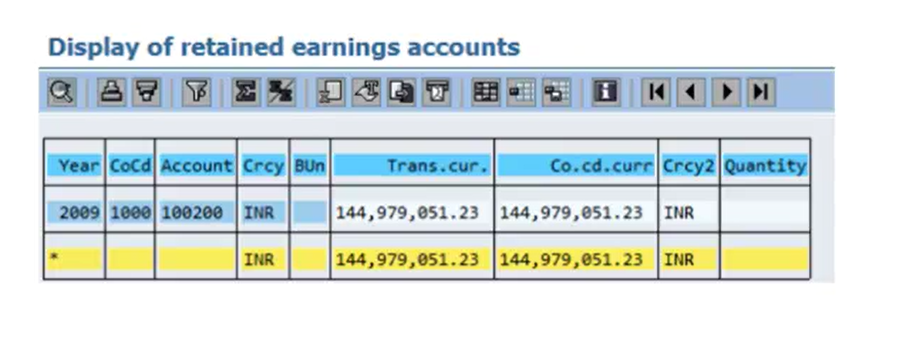The height and width of the screenshot is (363, 923).
Task: Open the Word Processing export icon
Action: [x=366, y=92]
